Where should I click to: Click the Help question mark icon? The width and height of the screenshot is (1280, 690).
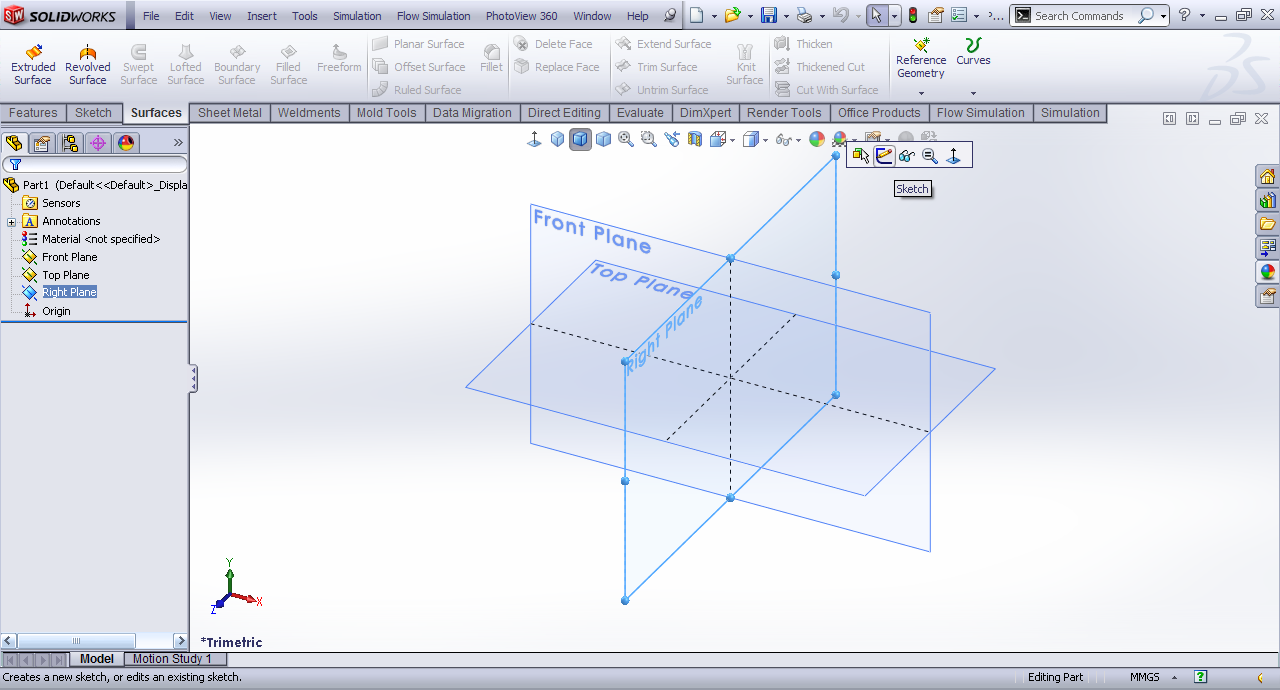(x=1185, y=15)
